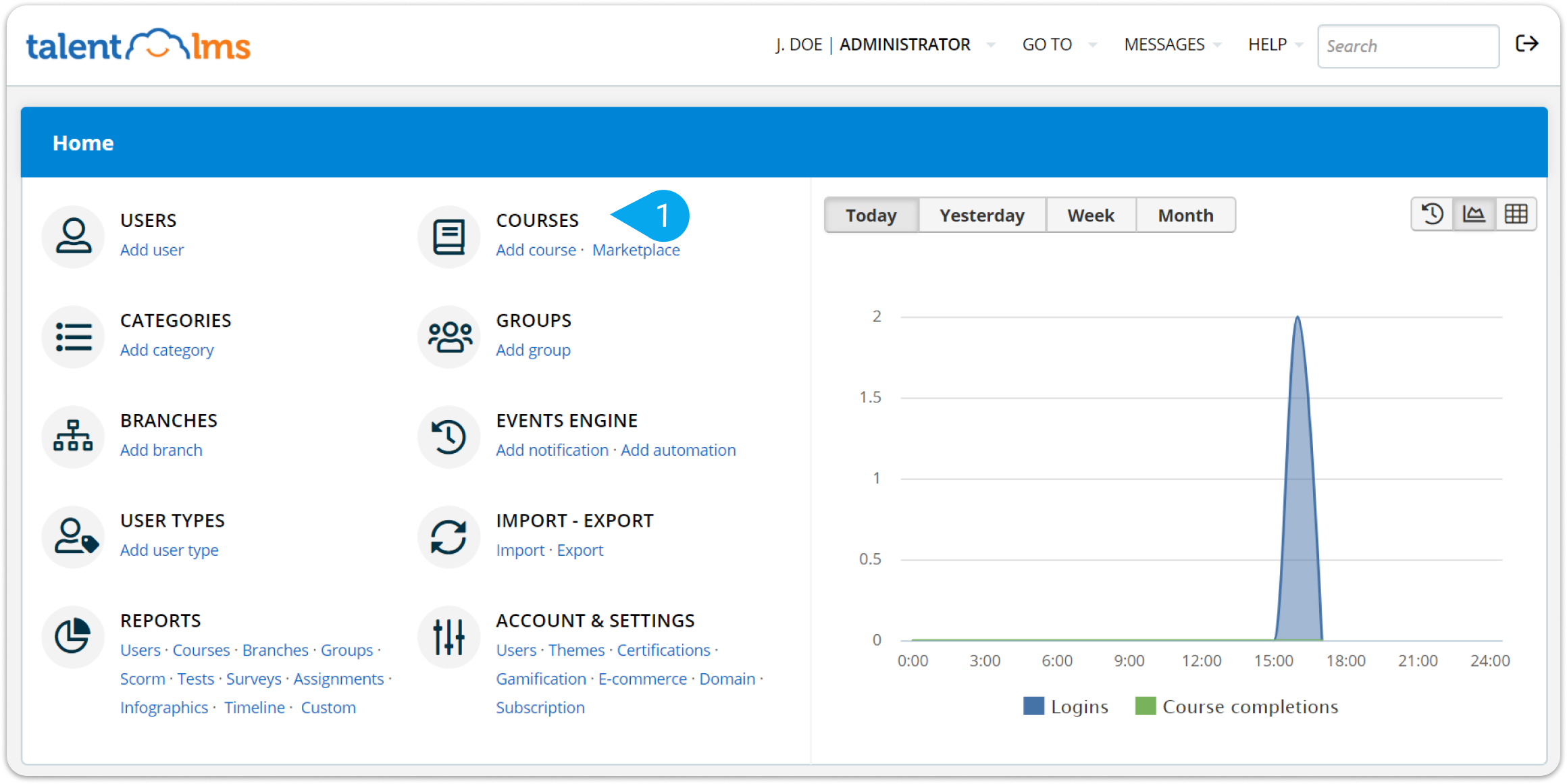Switch to the Week tab
This screenshot has height=784, width=1567.
(1091, 215)
